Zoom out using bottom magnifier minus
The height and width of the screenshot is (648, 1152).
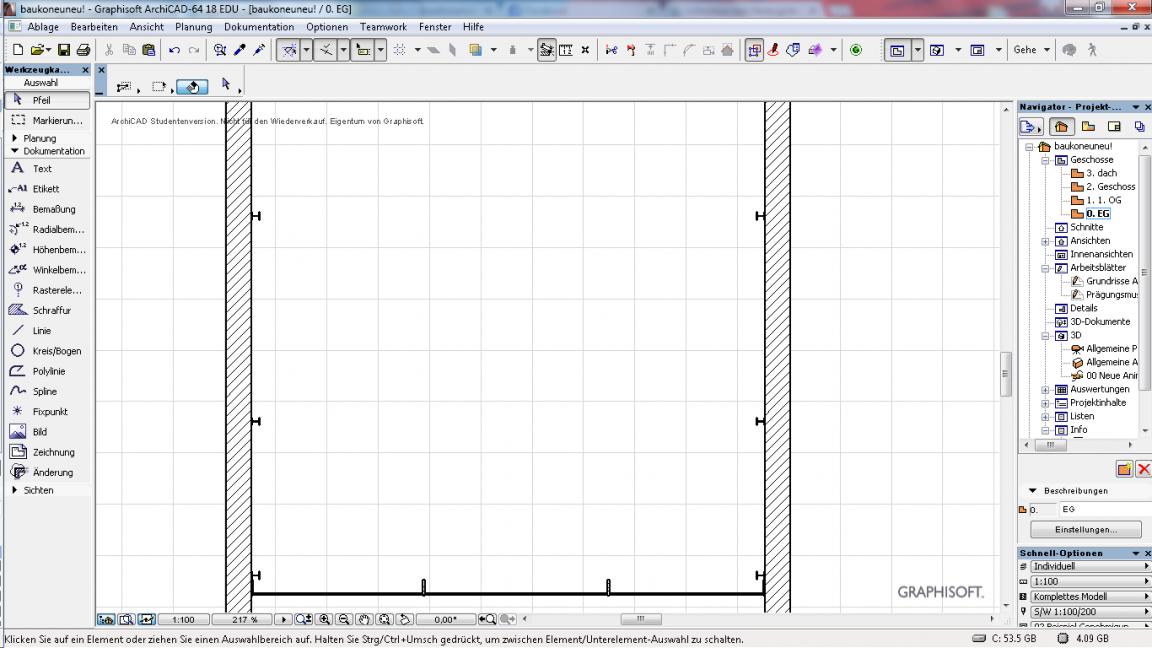click(x=344, y=619)
